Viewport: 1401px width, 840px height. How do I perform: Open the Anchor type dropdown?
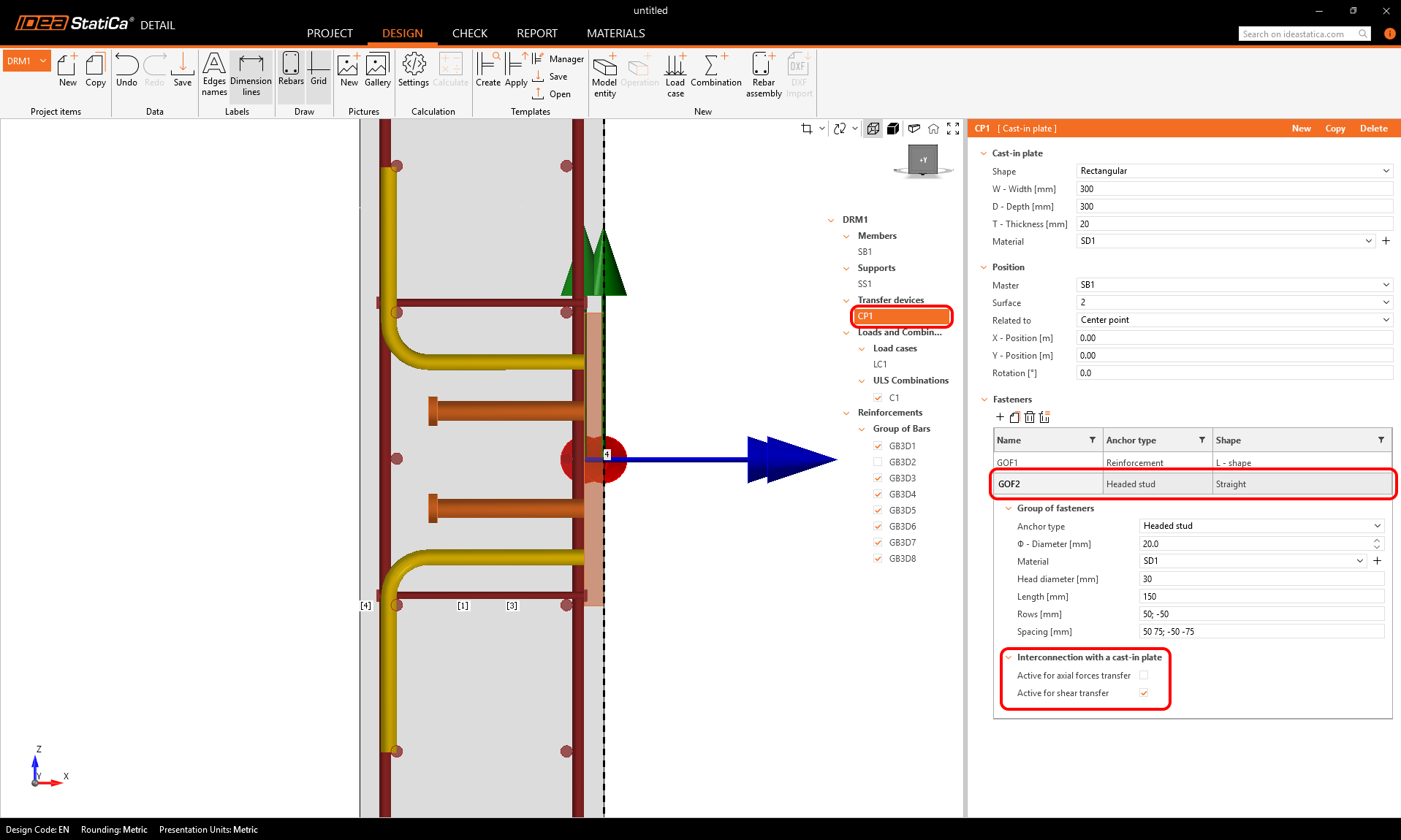(x=1261, y=526)
